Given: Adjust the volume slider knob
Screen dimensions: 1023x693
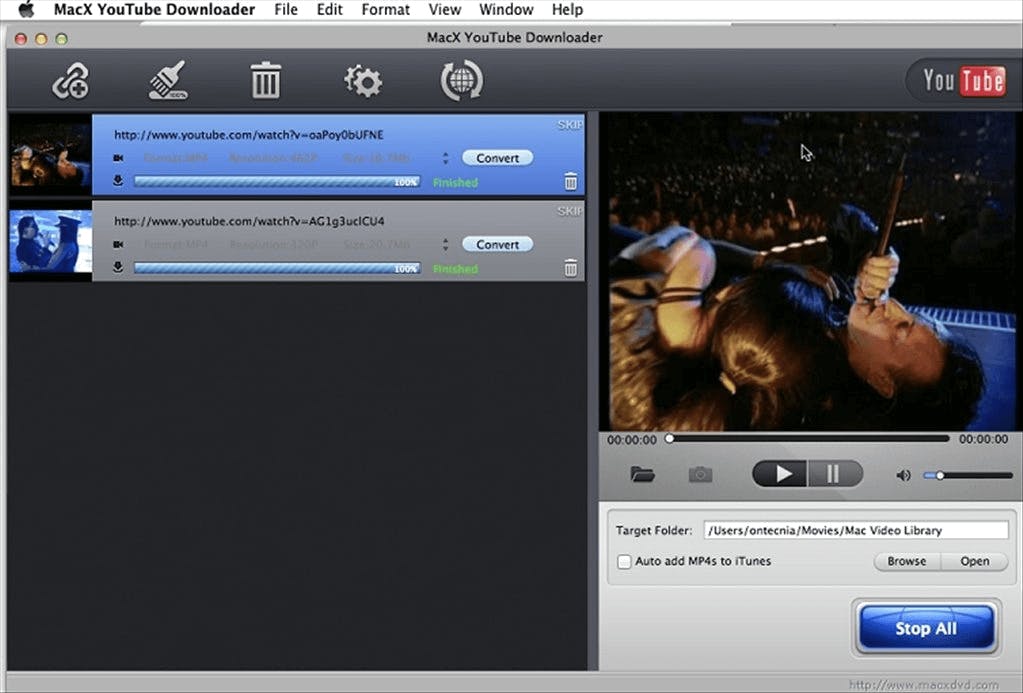Looking at the screenshot, I should tap(940, 476).
